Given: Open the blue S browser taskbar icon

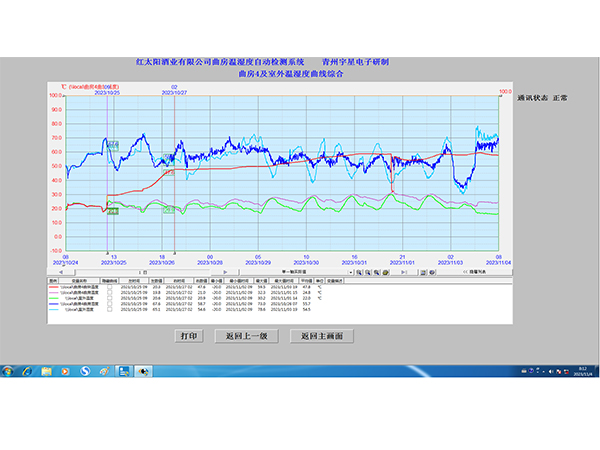Looking at the screenshot, I should point(85,370).
